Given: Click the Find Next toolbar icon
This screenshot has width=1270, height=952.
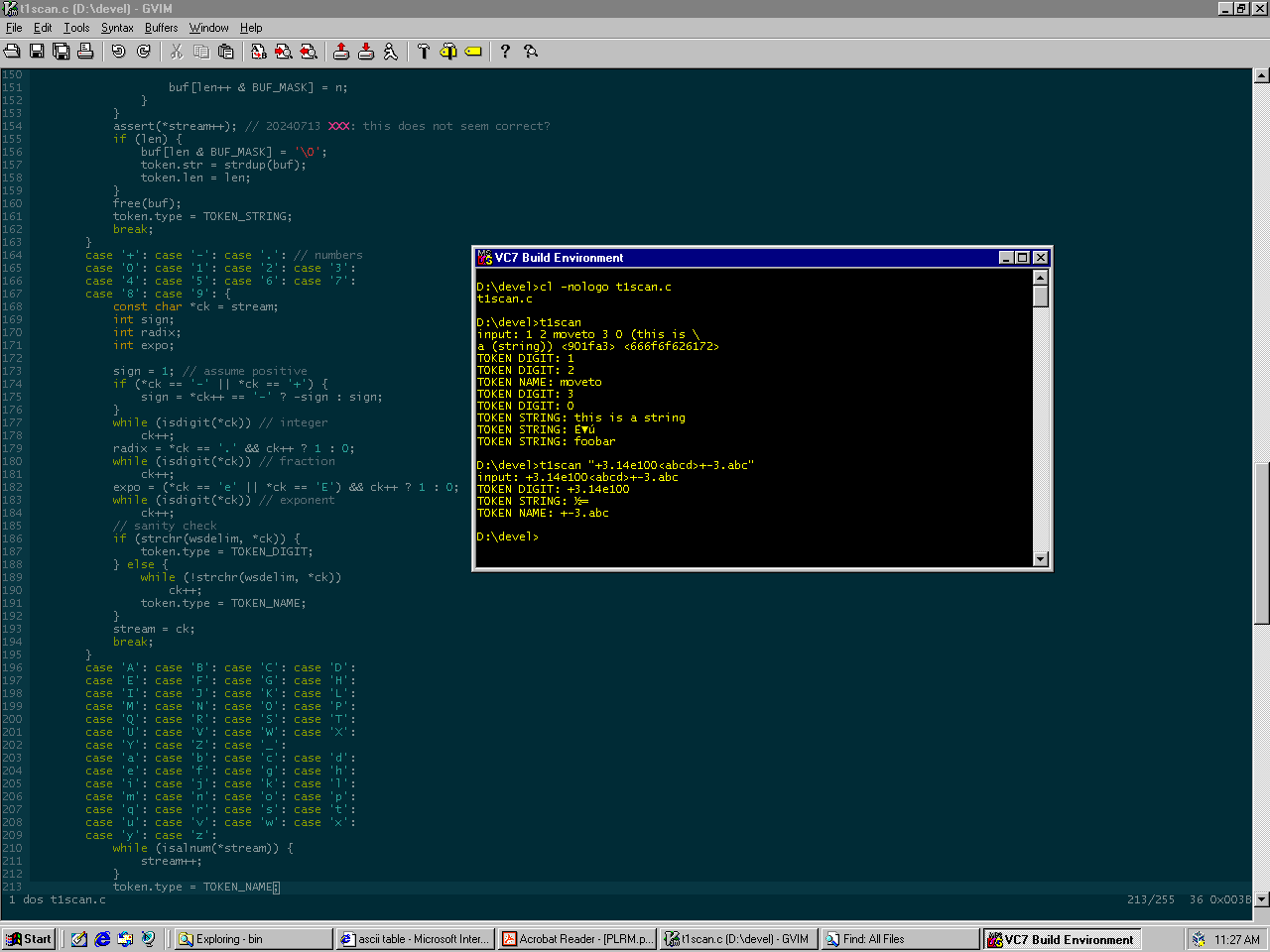Looking at the screenshot, I should click(284, 51).
